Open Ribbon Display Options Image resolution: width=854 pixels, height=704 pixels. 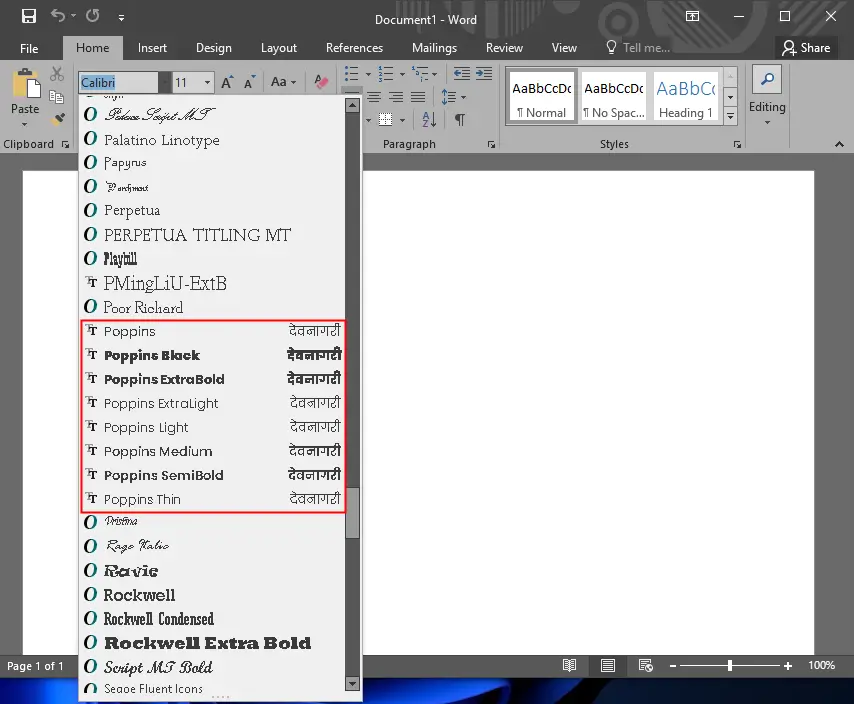[692, 16]
